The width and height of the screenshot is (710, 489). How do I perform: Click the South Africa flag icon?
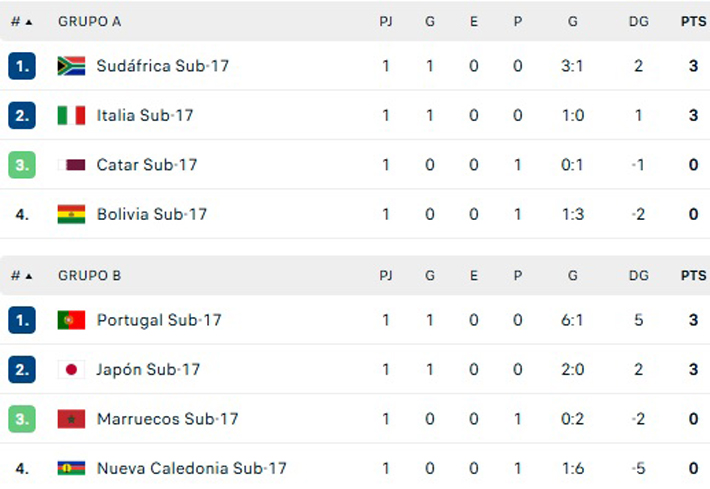pyautogui.click(x=71, y=66)
